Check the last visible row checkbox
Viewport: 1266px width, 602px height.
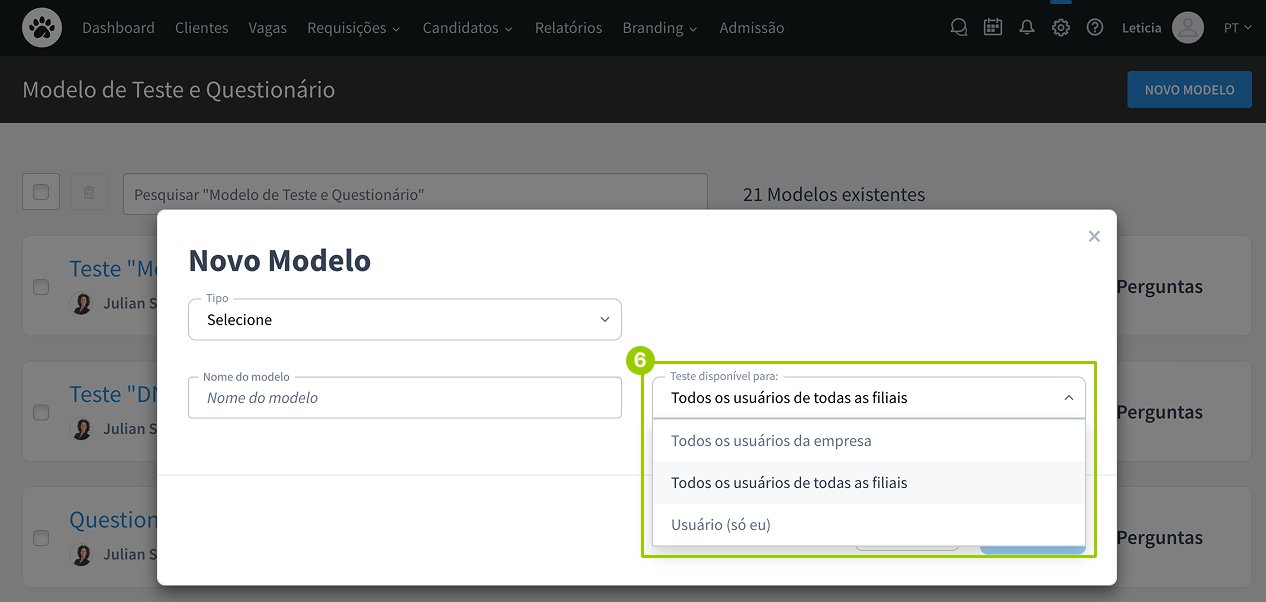(x=41, y=538)
